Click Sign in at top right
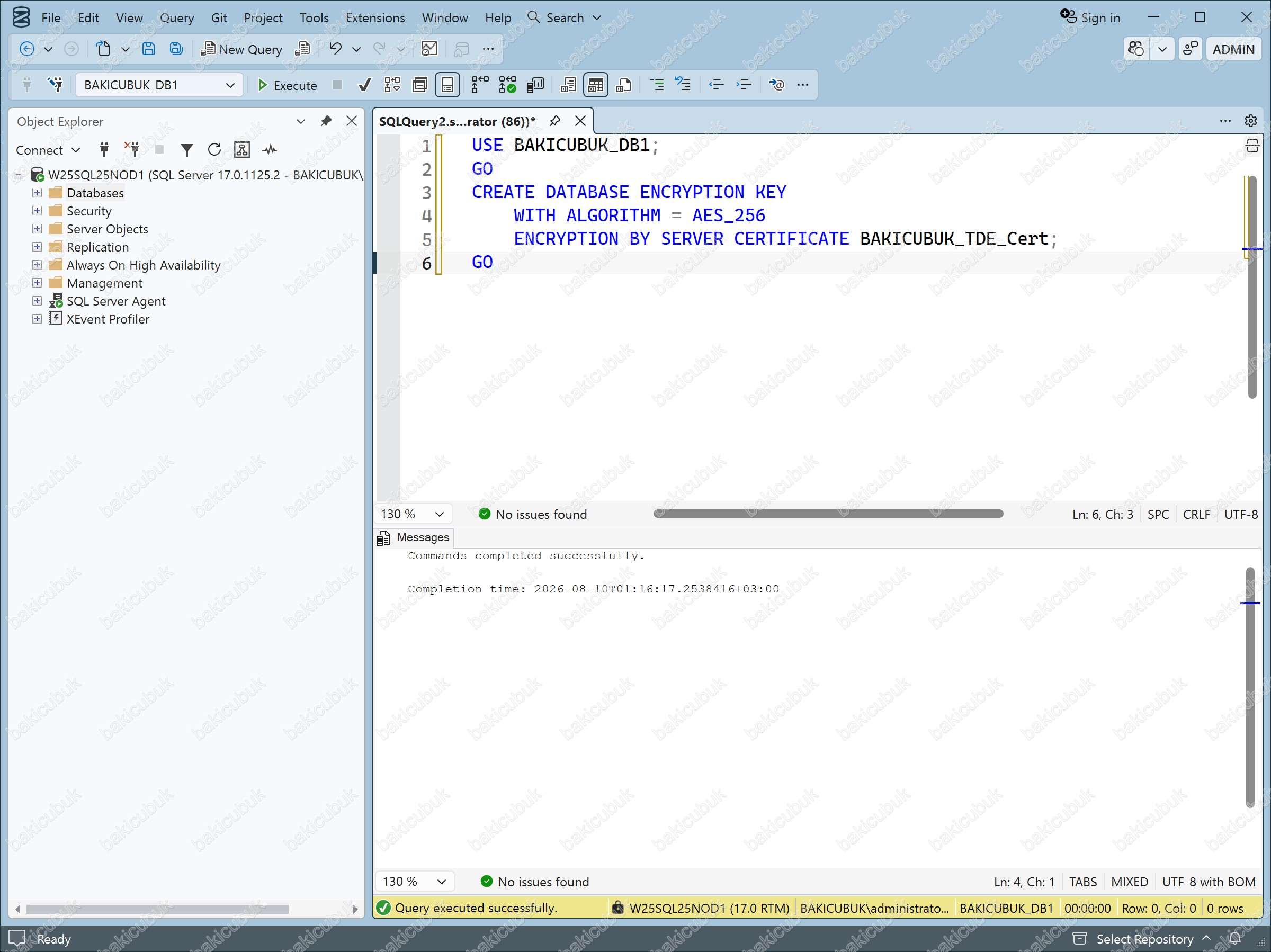The width and height of the screenshot is (1271, 952). [x=1090, y=18]
